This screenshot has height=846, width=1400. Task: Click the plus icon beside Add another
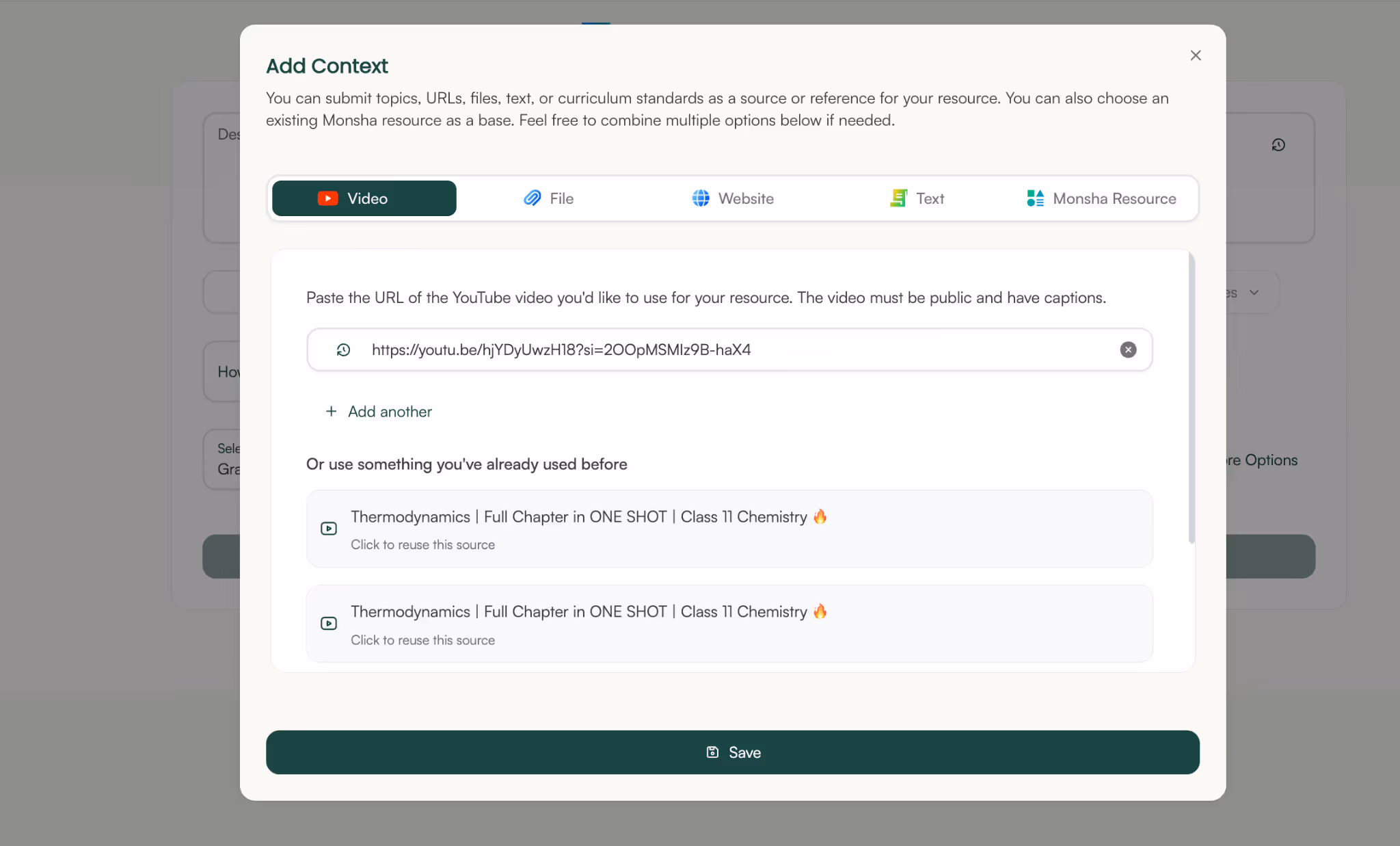(331, 411)
